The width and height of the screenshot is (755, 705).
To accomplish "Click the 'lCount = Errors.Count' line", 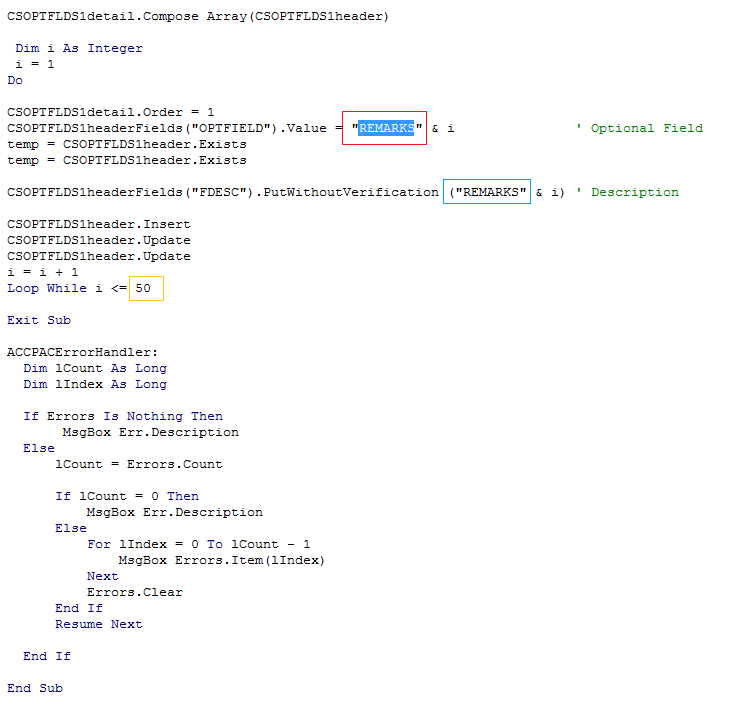I will 139,464.
